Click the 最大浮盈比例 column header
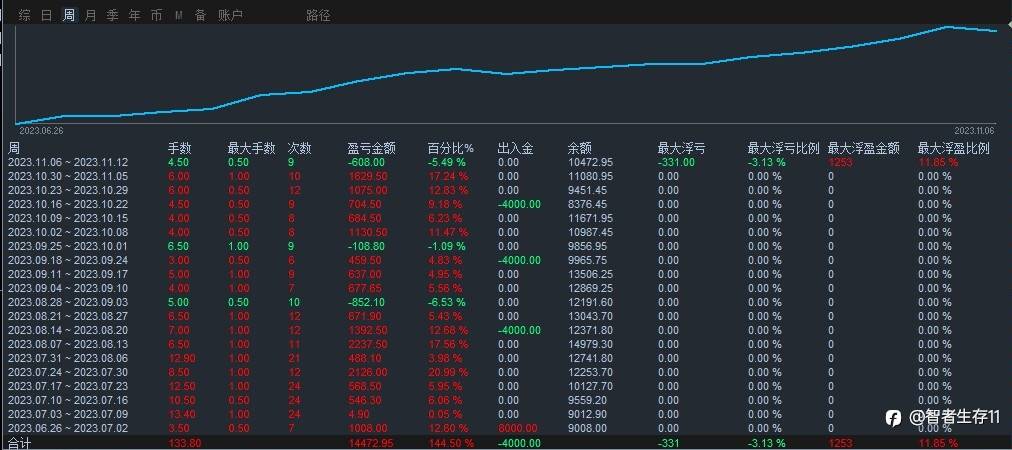The width and height of the screenshot is (1012, 450). [953, 148]
